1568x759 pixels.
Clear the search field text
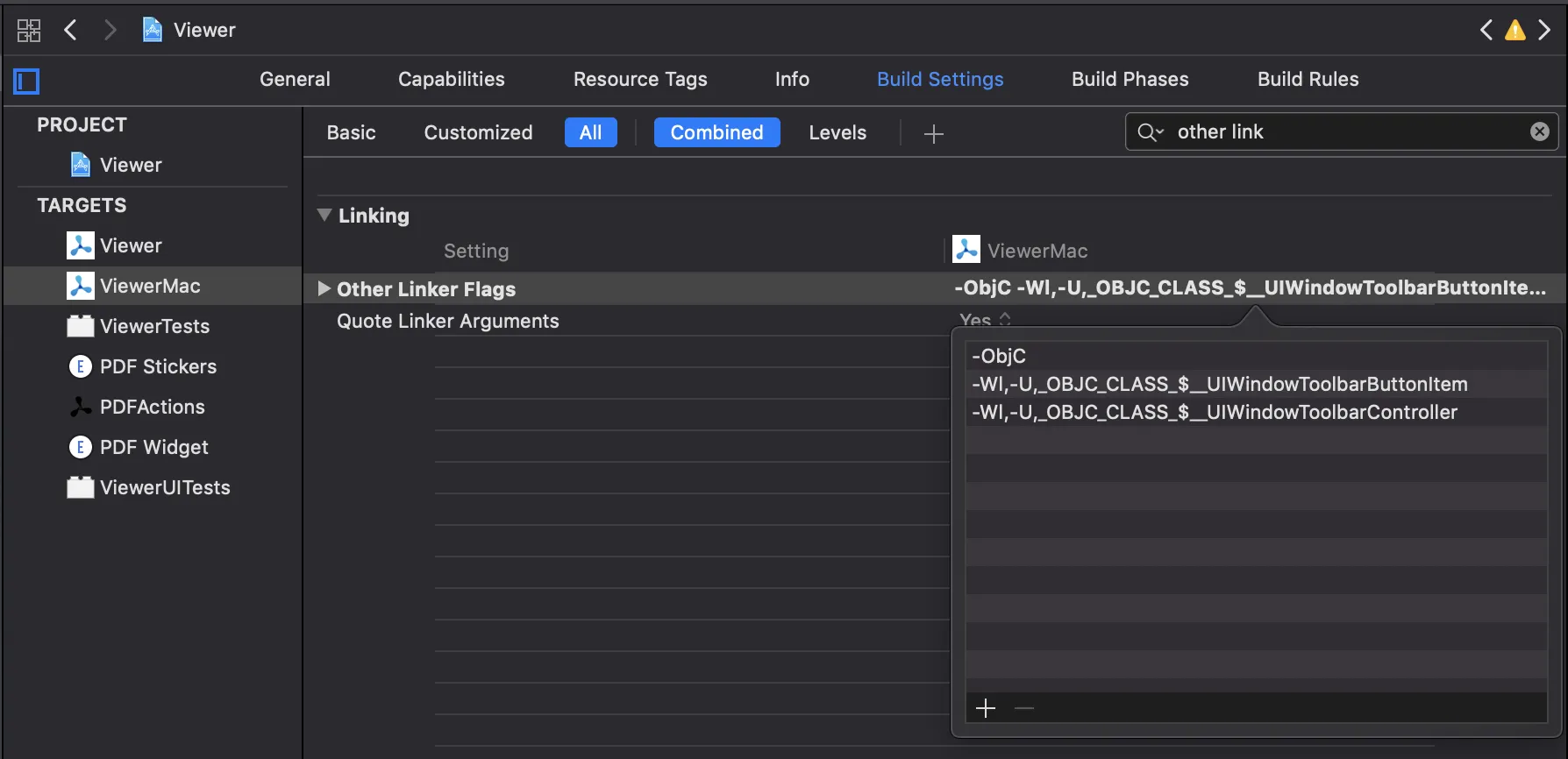[x=1539, y=131]
